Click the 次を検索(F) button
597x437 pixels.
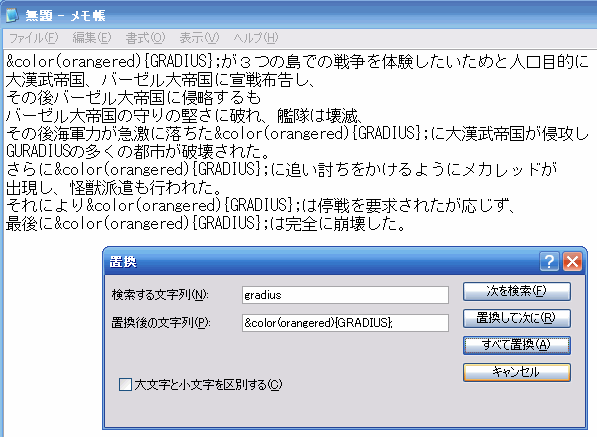click(x=517, y=291)
